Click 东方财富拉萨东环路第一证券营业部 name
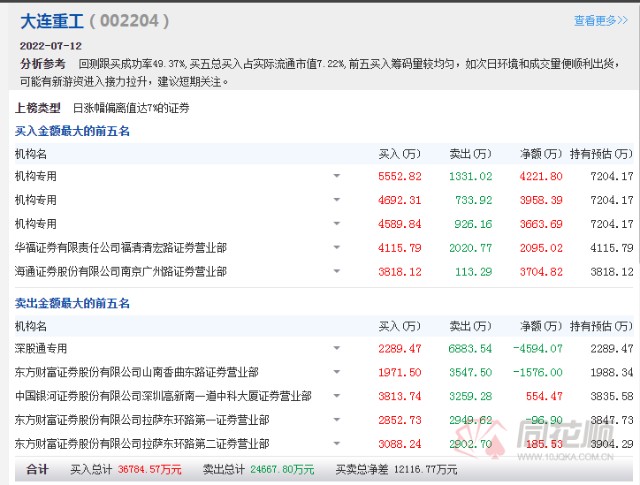The width and height of the screenshot is (640, 485). (x=142, y=420)
